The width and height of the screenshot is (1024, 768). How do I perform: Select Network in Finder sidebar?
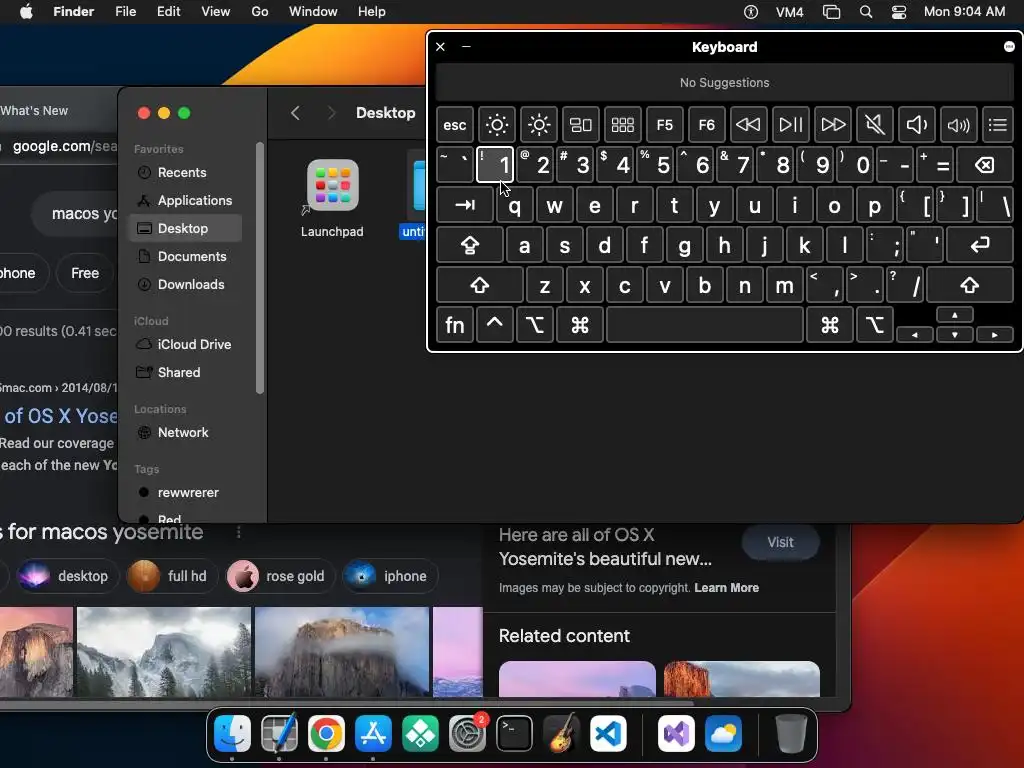coord(185,432)
